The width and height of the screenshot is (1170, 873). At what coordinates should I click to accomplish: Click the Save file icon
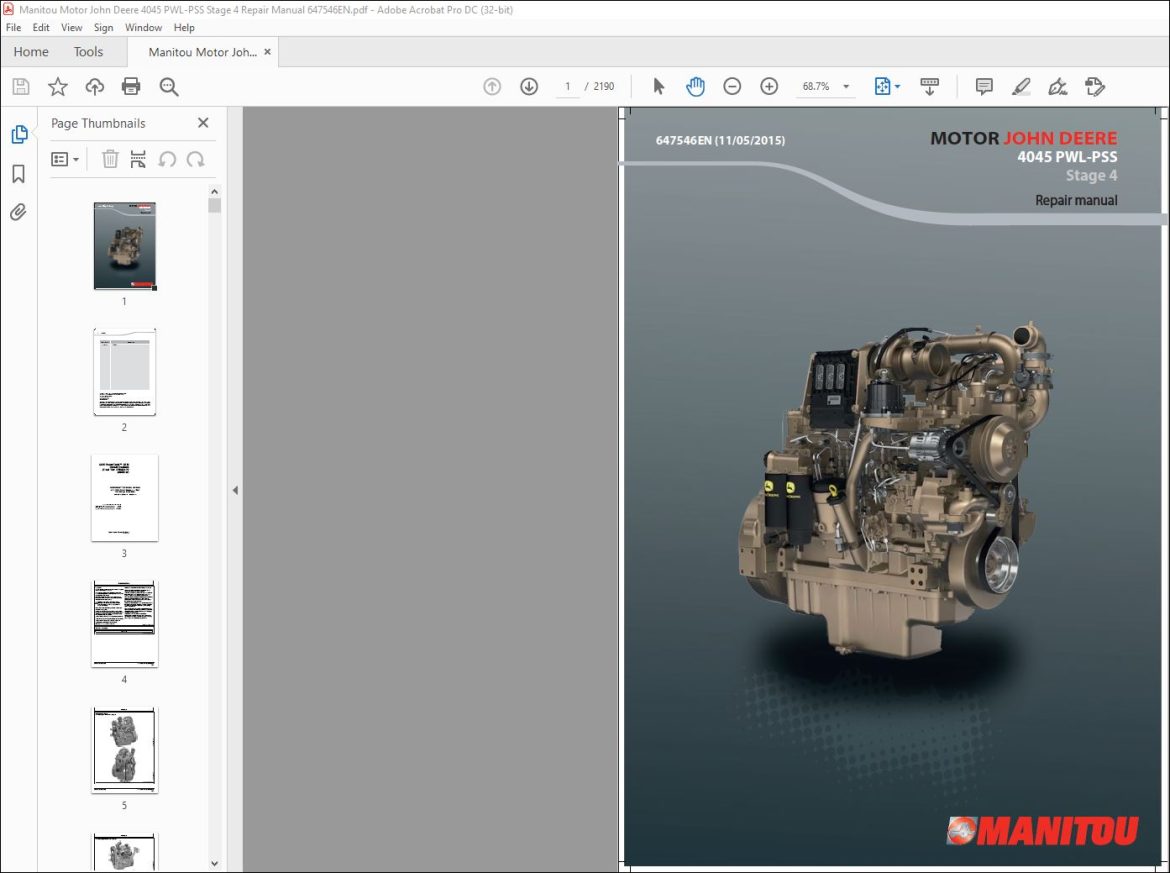pos(21,87)
